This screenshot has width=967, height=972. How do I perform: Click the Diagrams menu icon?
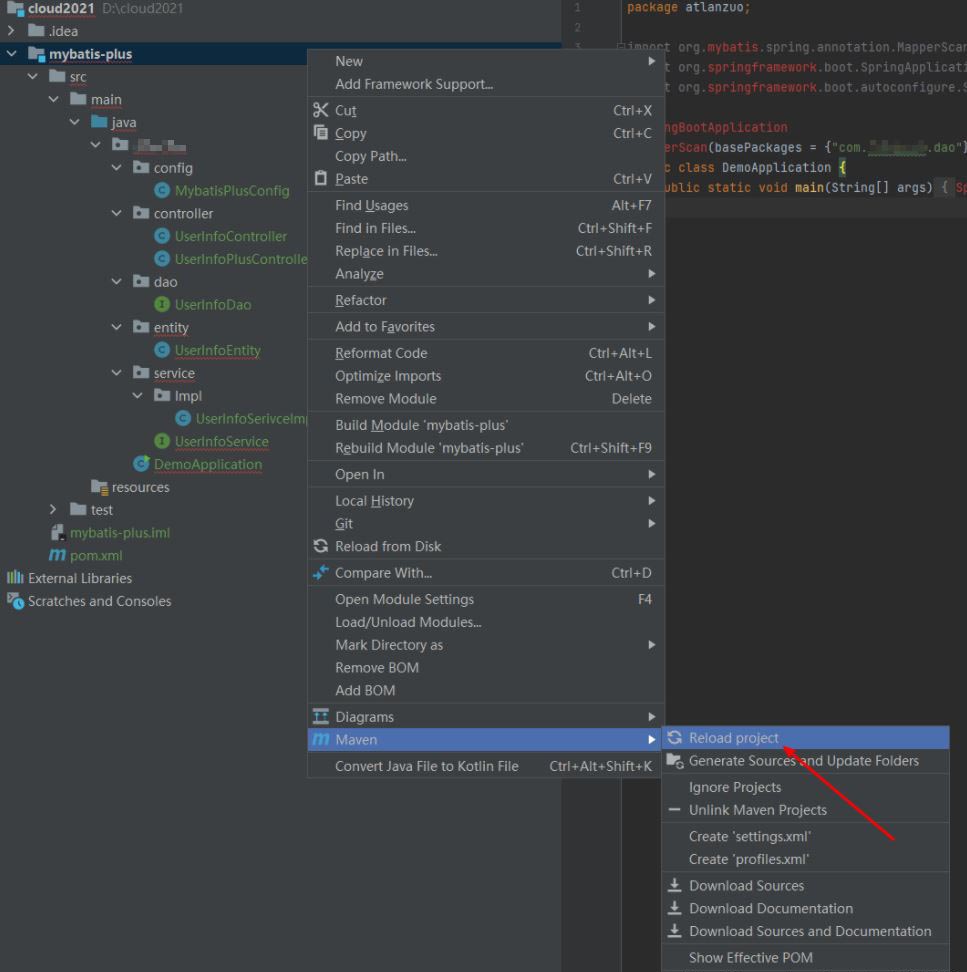click(x=321, y=717)
